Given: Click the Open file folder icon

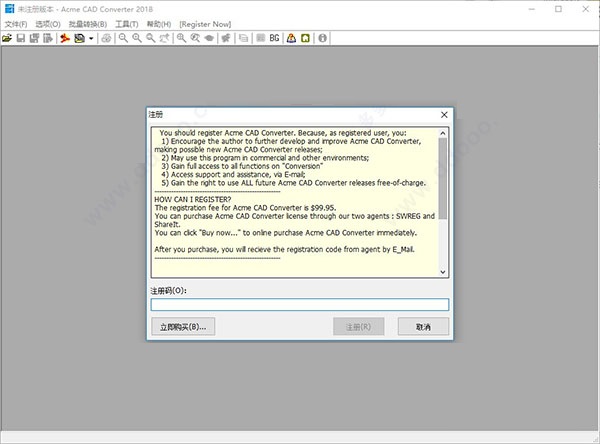Looking at the screenshot, I should tap(7, 38).
